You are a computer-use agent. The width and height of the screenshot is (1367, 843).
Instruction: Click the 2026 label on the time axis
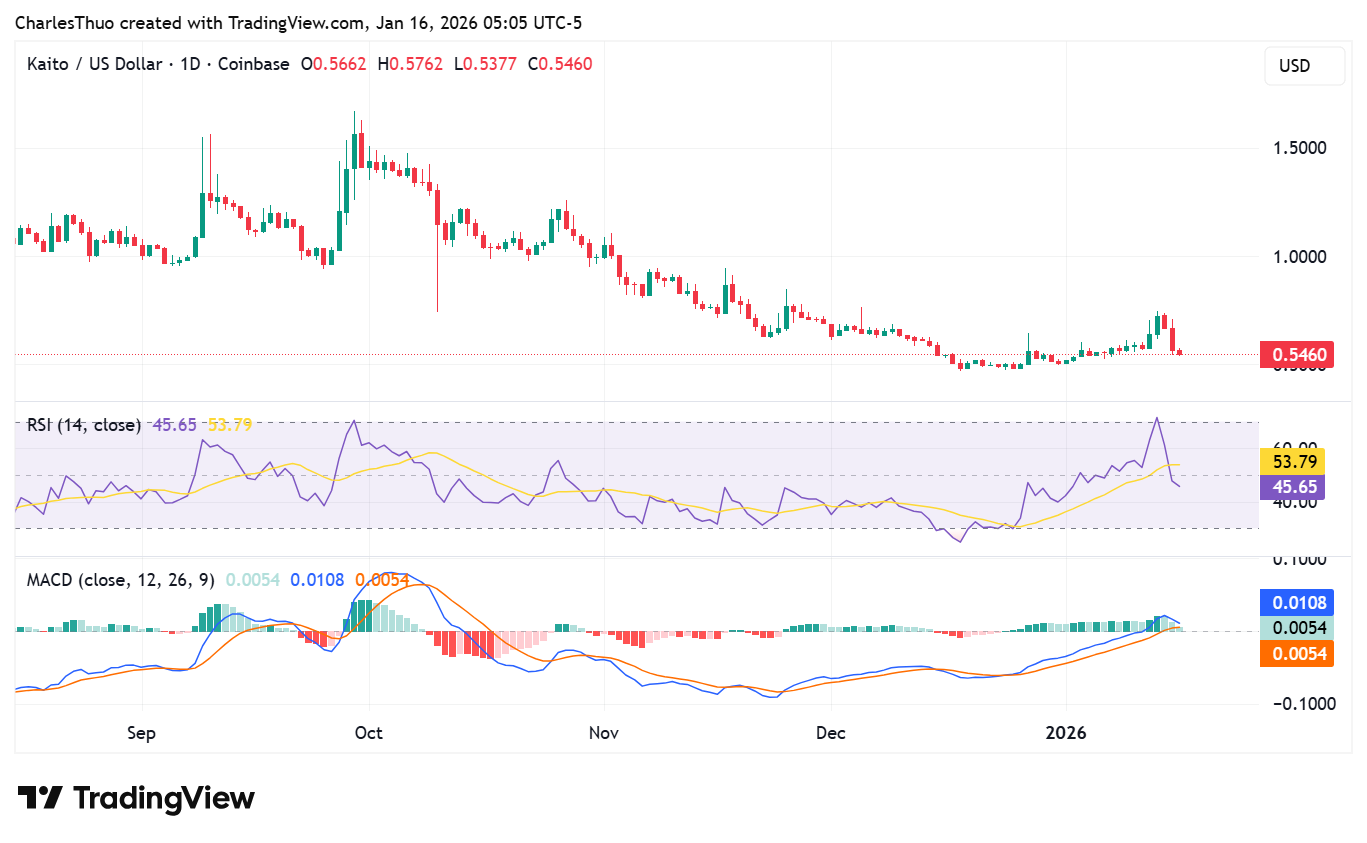[x=1066, y=733]
